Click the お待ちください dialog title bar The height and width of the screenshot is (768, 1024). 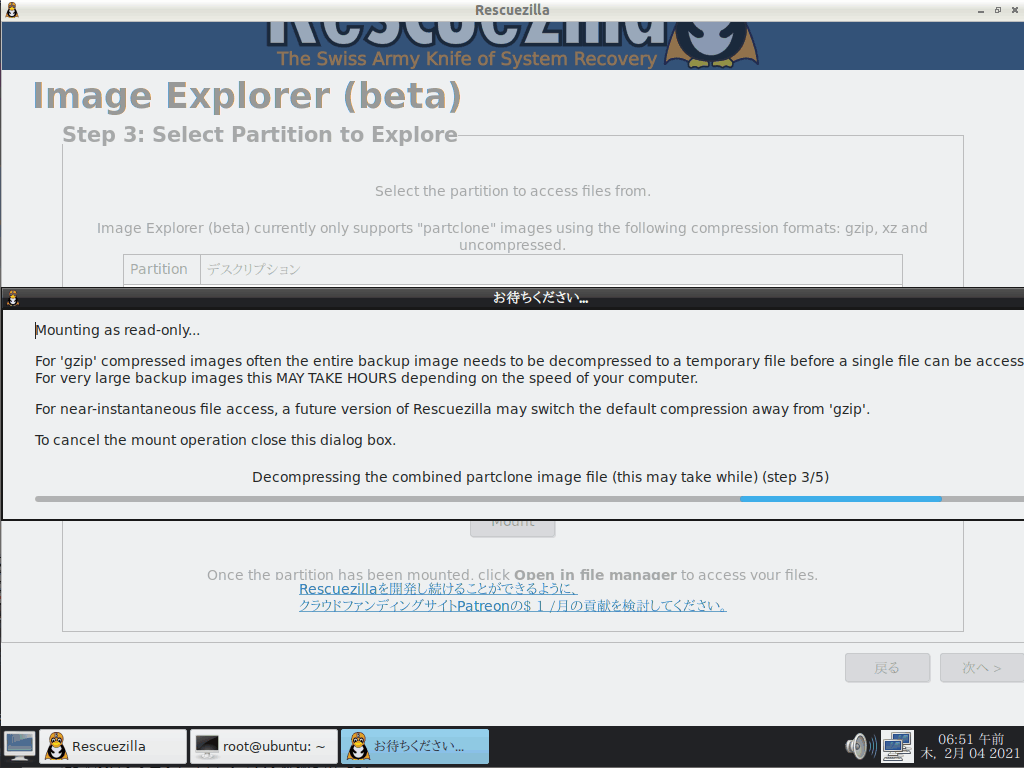pyautogui.click(x=513, y=298)
